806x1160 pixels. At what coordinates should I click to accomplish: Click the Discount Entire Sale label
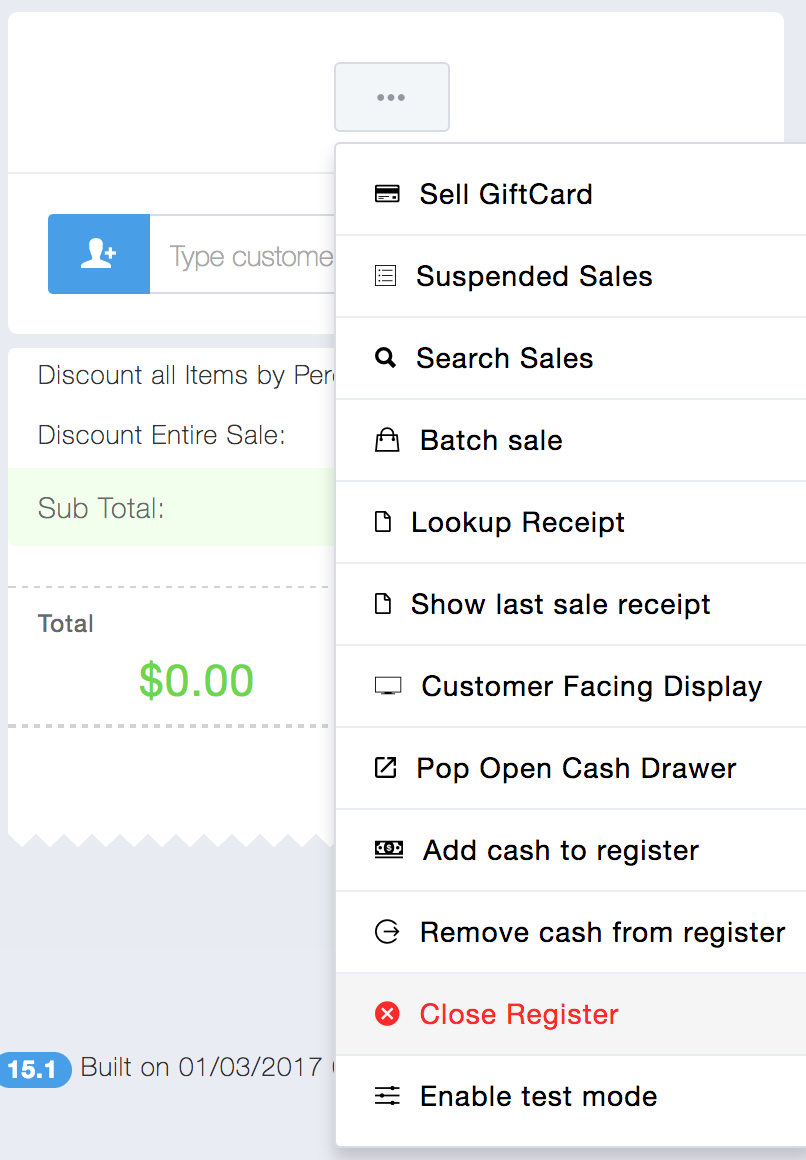[x=161, y=435]
